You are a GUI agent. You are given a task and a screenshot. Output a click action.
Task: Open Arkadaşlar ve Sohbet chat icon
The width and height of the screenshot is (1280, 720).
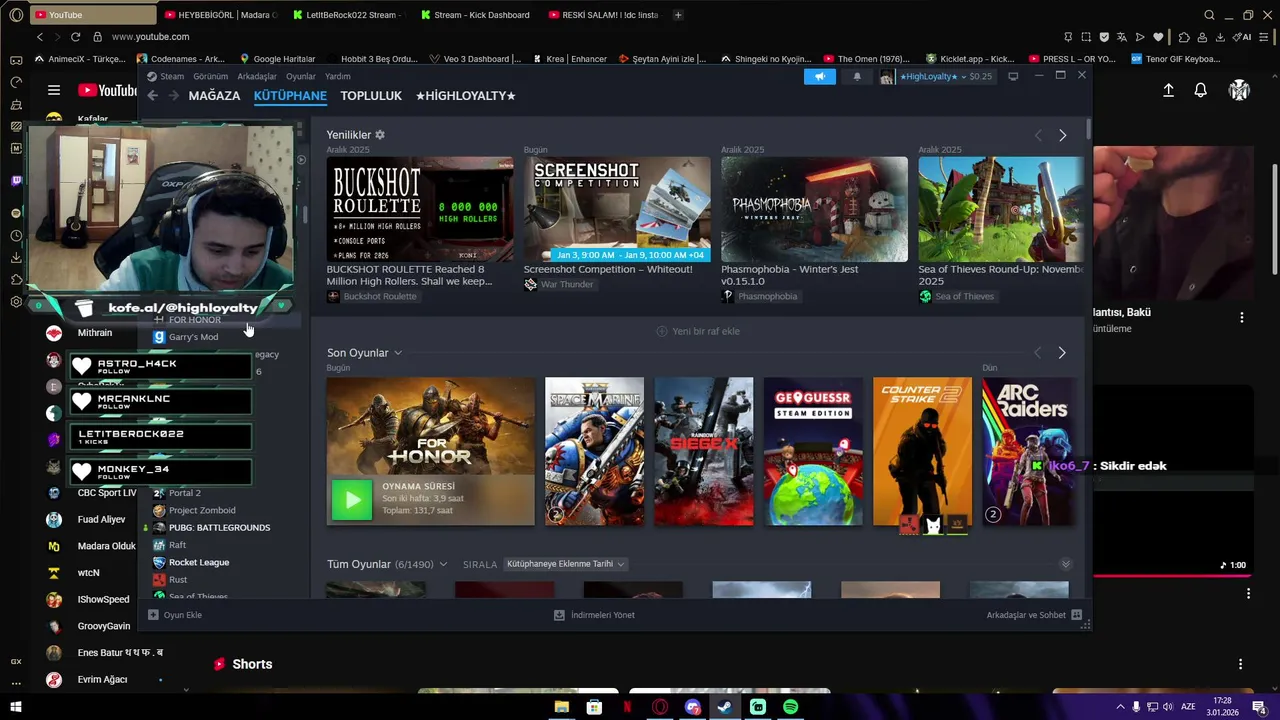point(1077,615)
